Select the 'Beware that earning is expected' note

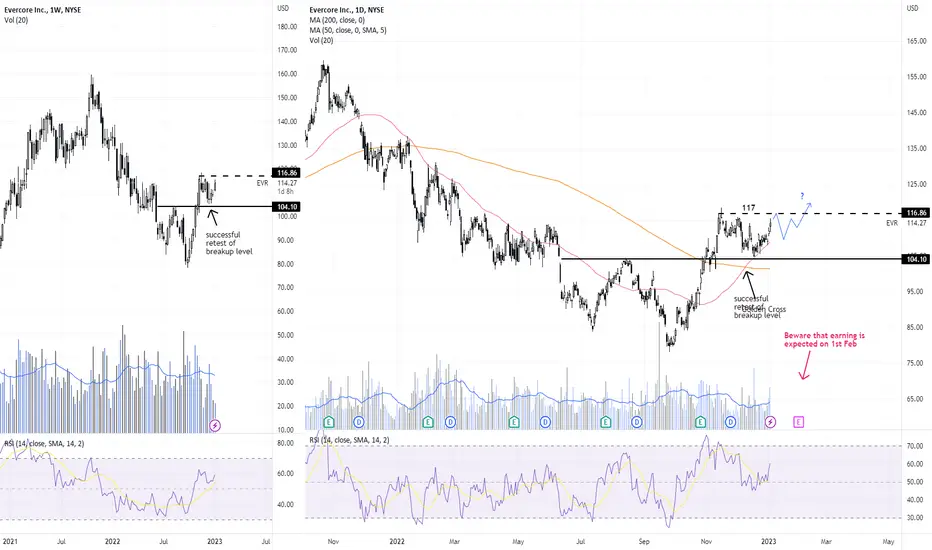click(x=824, y=340)
